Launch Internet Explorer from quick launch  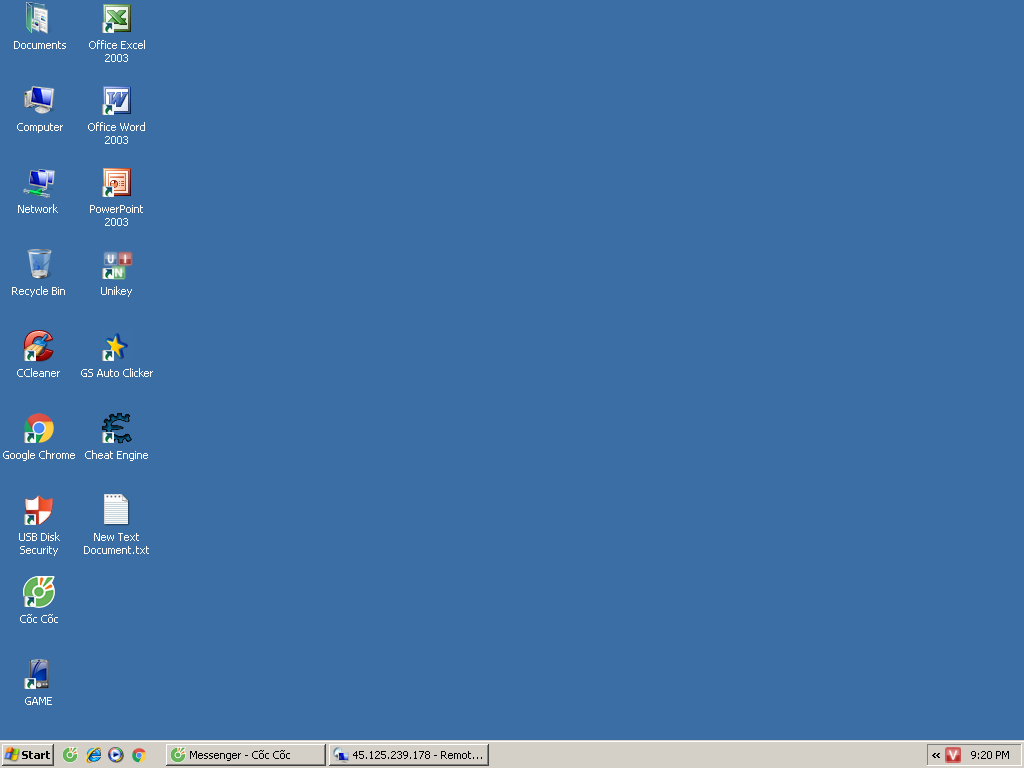click(93, 755)
